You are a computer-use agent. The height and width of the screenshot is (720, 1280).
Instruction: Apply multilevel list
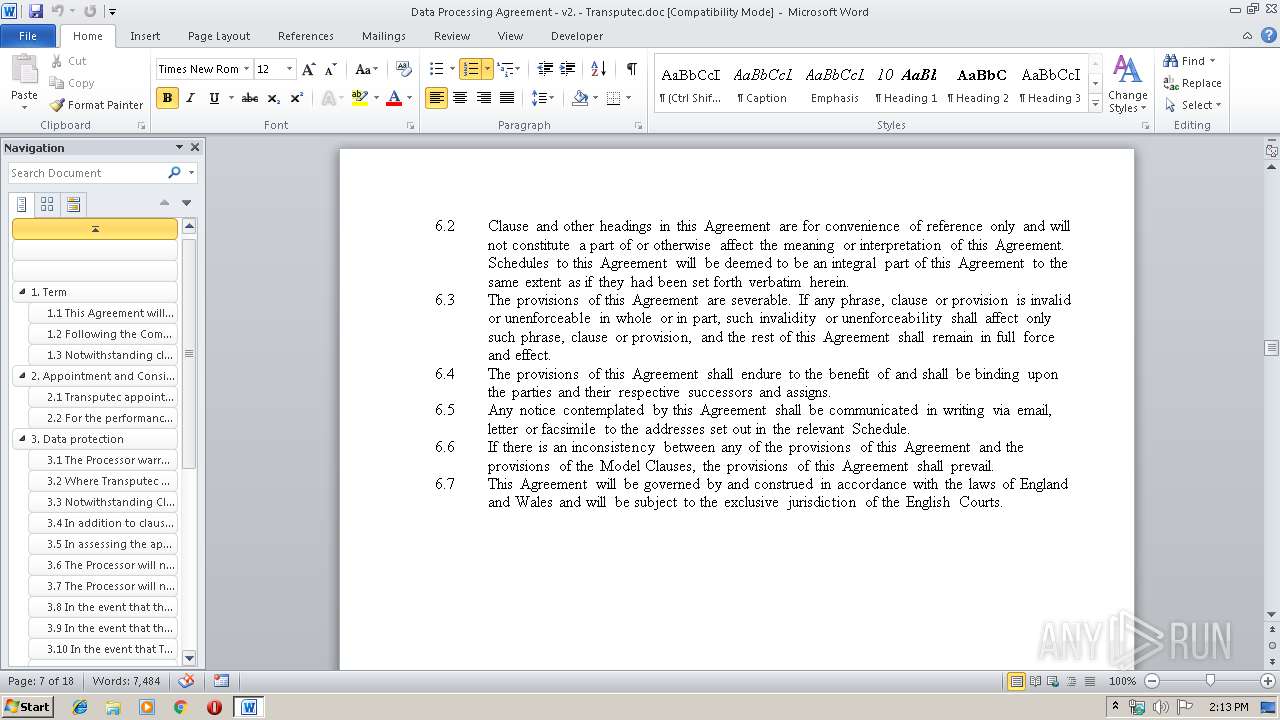tap(504, 69)
